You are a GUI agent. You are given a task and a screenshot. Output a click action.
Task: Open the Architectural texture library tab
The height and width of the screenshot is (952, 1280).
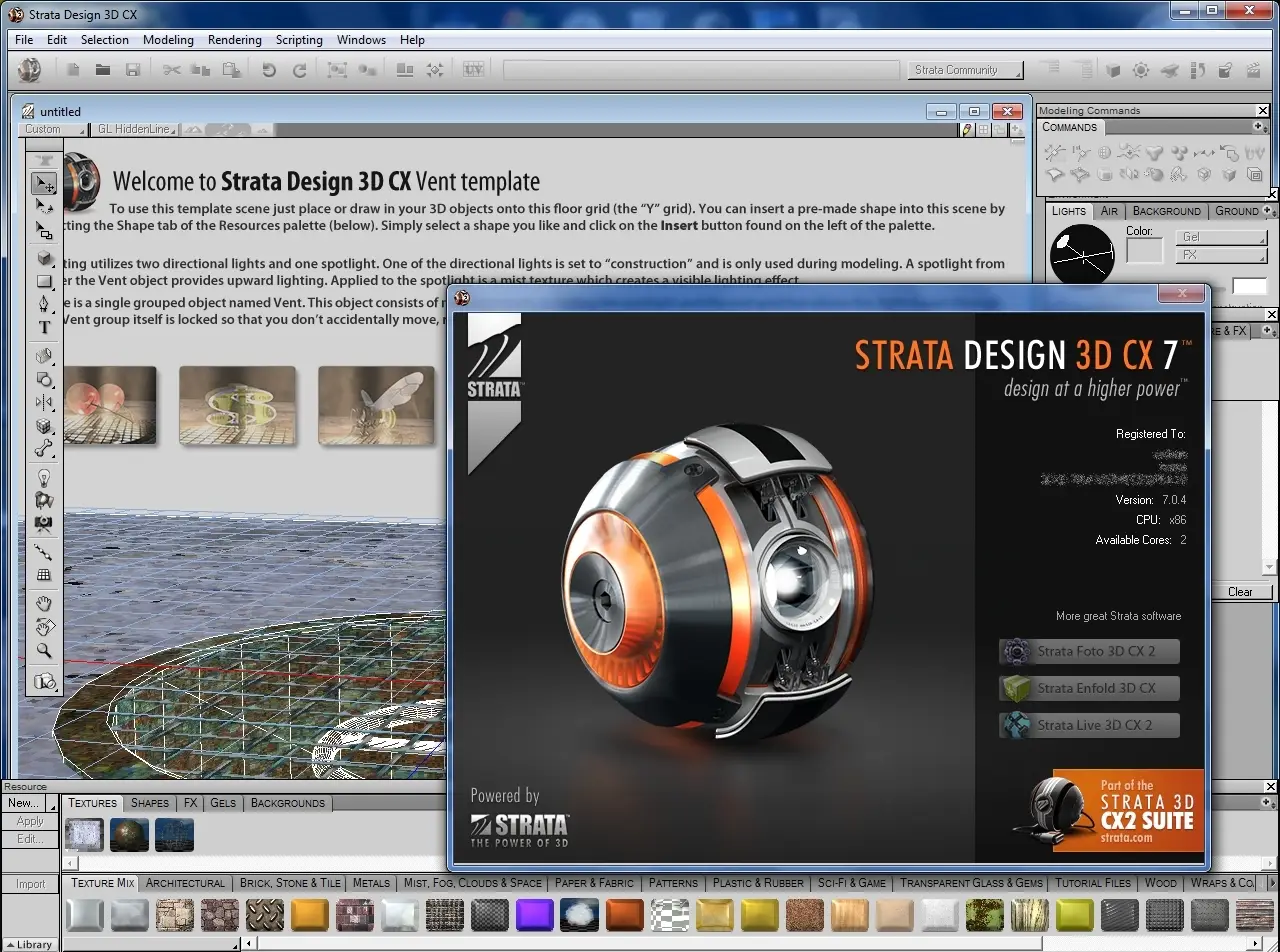(x=185, y=883)
